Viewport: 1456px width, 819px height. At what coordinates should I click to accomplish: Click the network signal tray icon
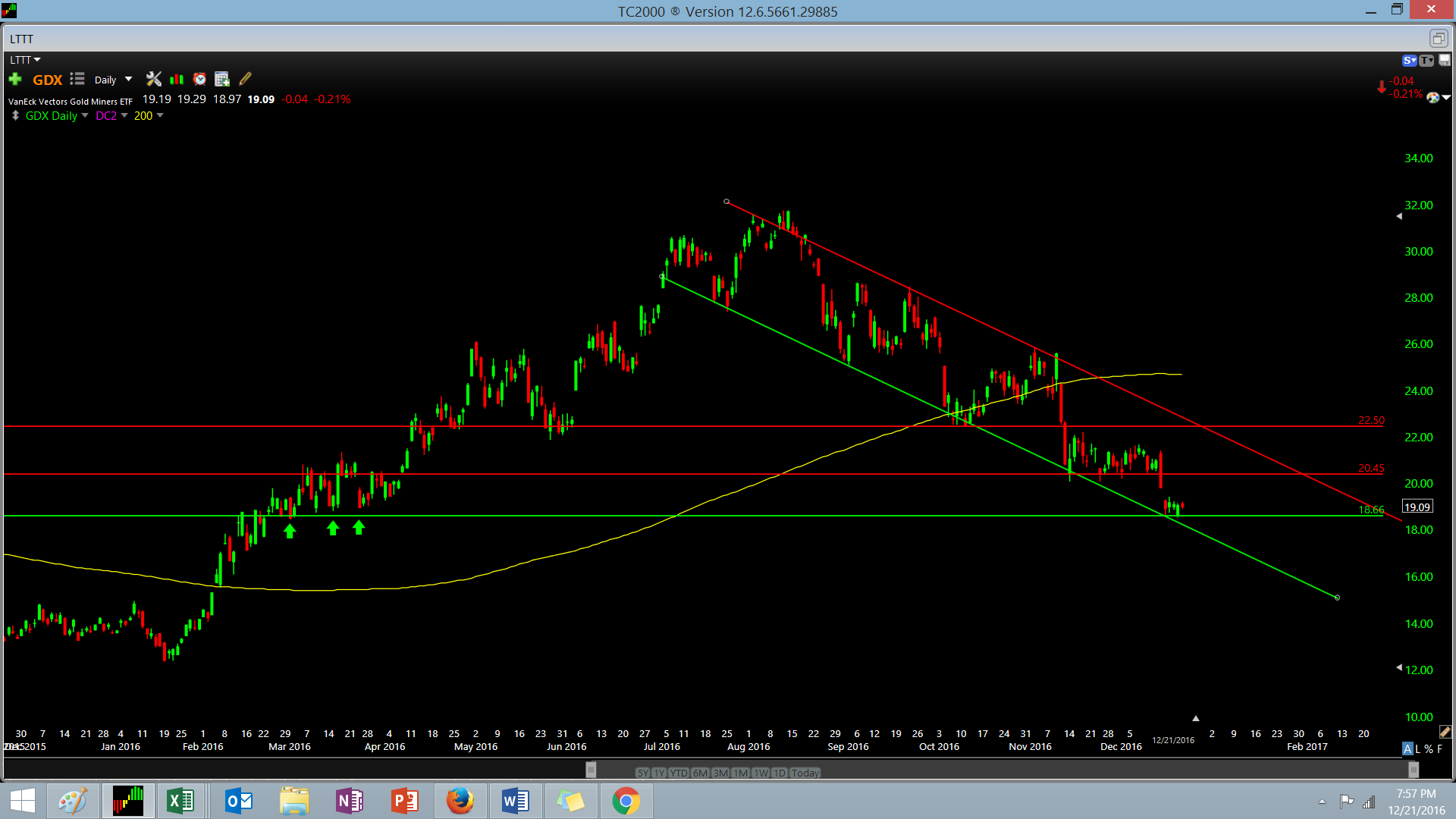[x=1369, y=802]
